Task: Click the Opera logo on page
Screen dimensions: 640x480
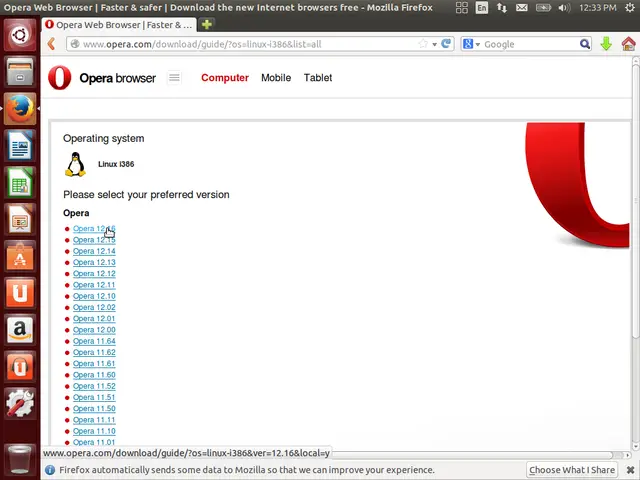Action: pos(60,78)
